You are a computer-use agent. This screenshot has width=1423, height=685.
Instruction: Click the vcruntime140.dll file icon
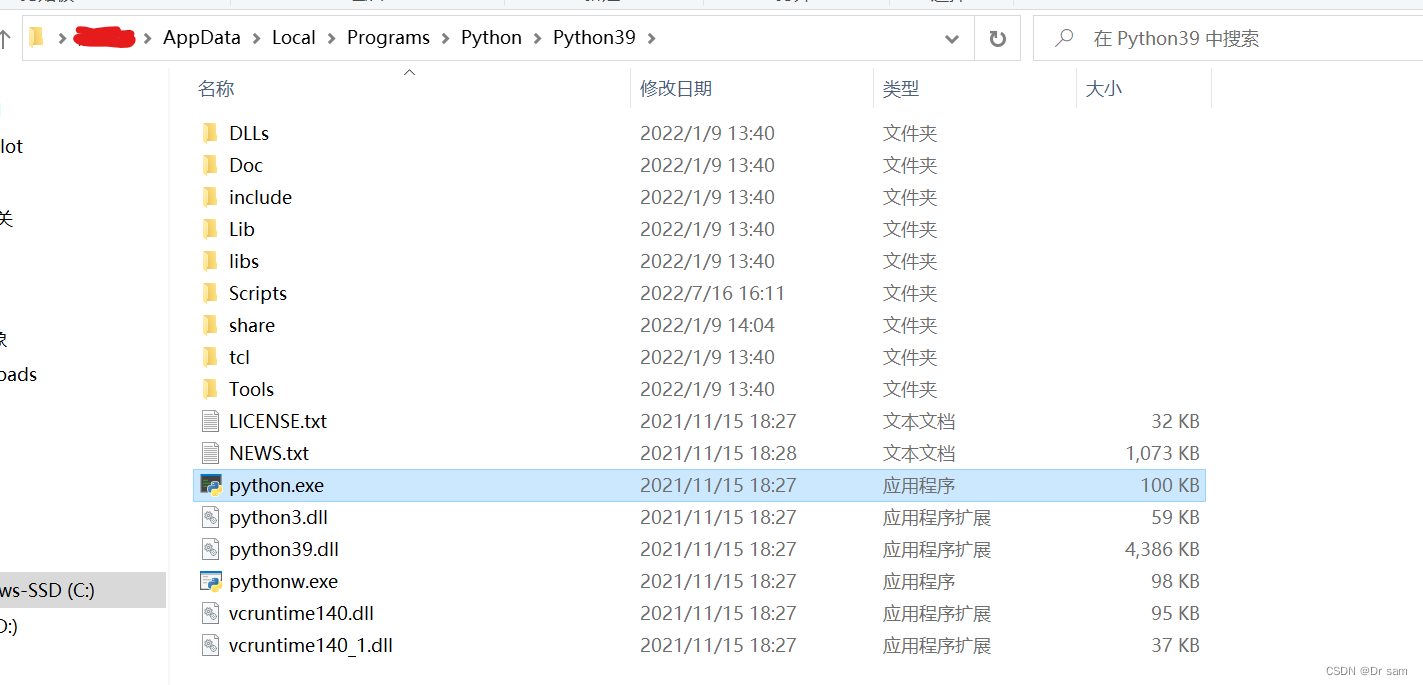click(x=210, y=613)
